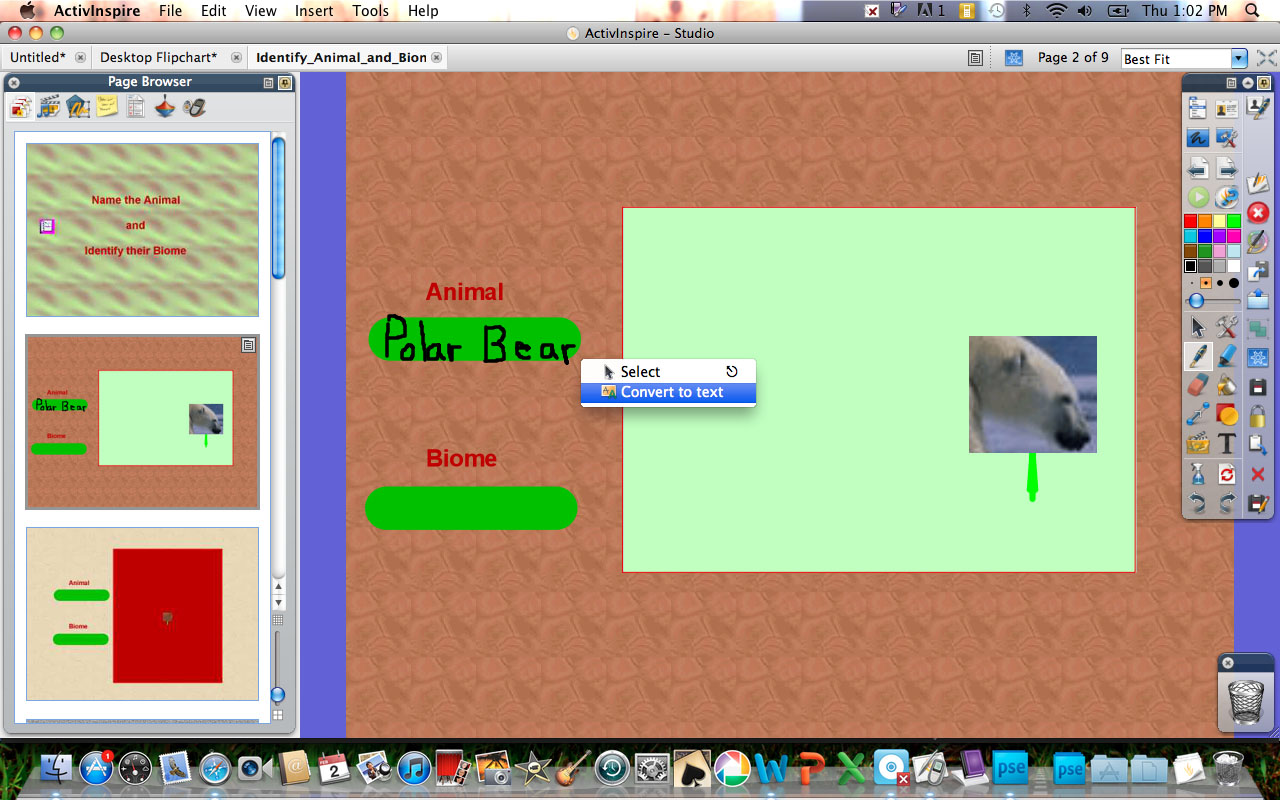Toggle the Page Browser pin

point(285,83)
